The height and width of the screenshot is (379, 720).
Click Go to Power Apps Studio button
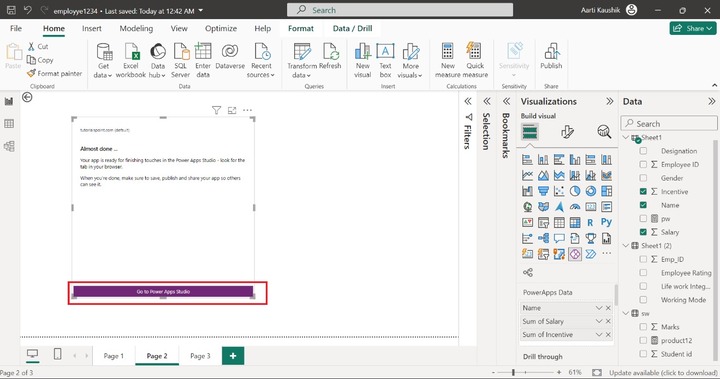click(x=163, y=291)
